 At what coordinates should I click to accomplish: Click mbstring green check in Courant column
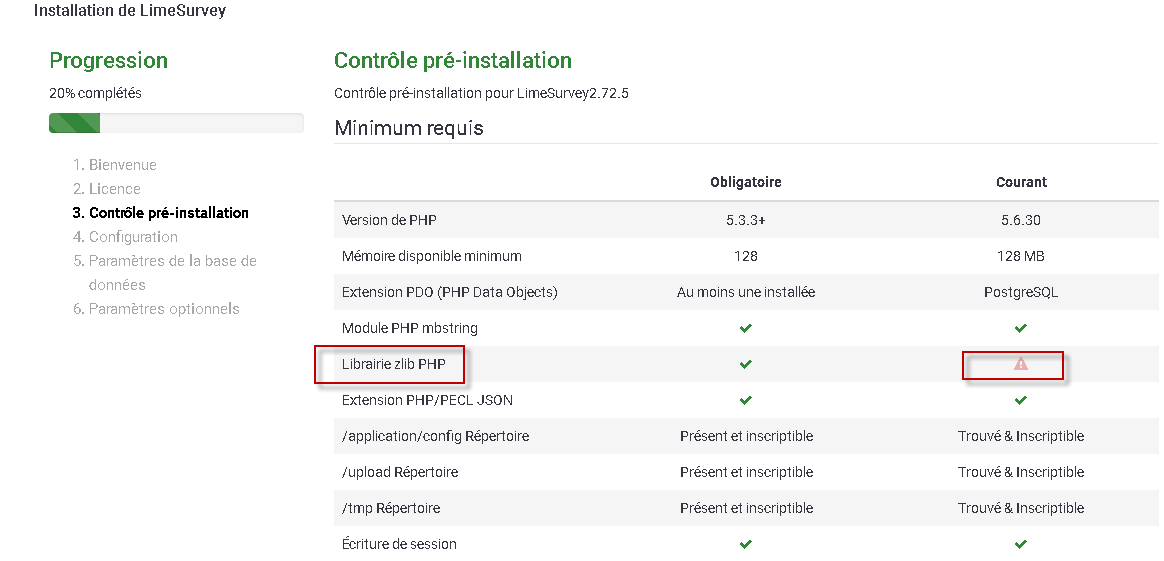pos(1020,328)
